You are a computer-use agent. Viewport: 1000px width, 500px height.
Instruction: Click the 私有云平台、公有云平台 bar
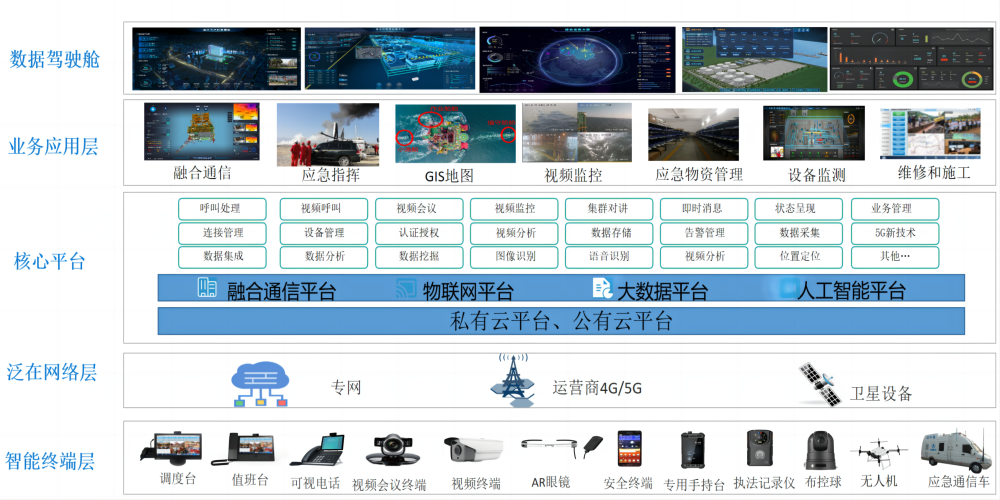click(561, 321)
